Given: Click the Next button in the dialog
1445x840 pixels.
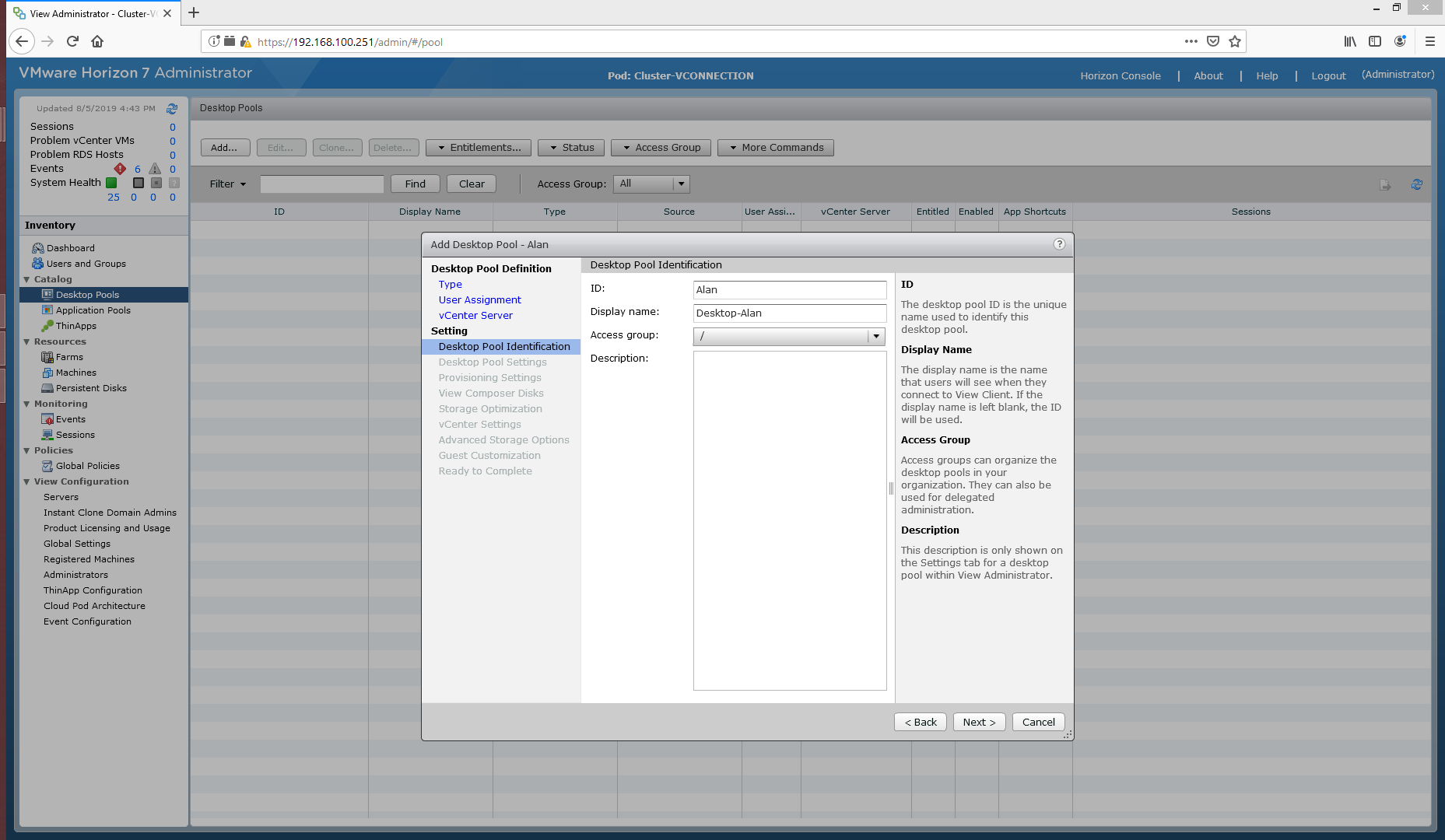Looking at the screenshot, I should pyautogui.click(x=979, y=722).
